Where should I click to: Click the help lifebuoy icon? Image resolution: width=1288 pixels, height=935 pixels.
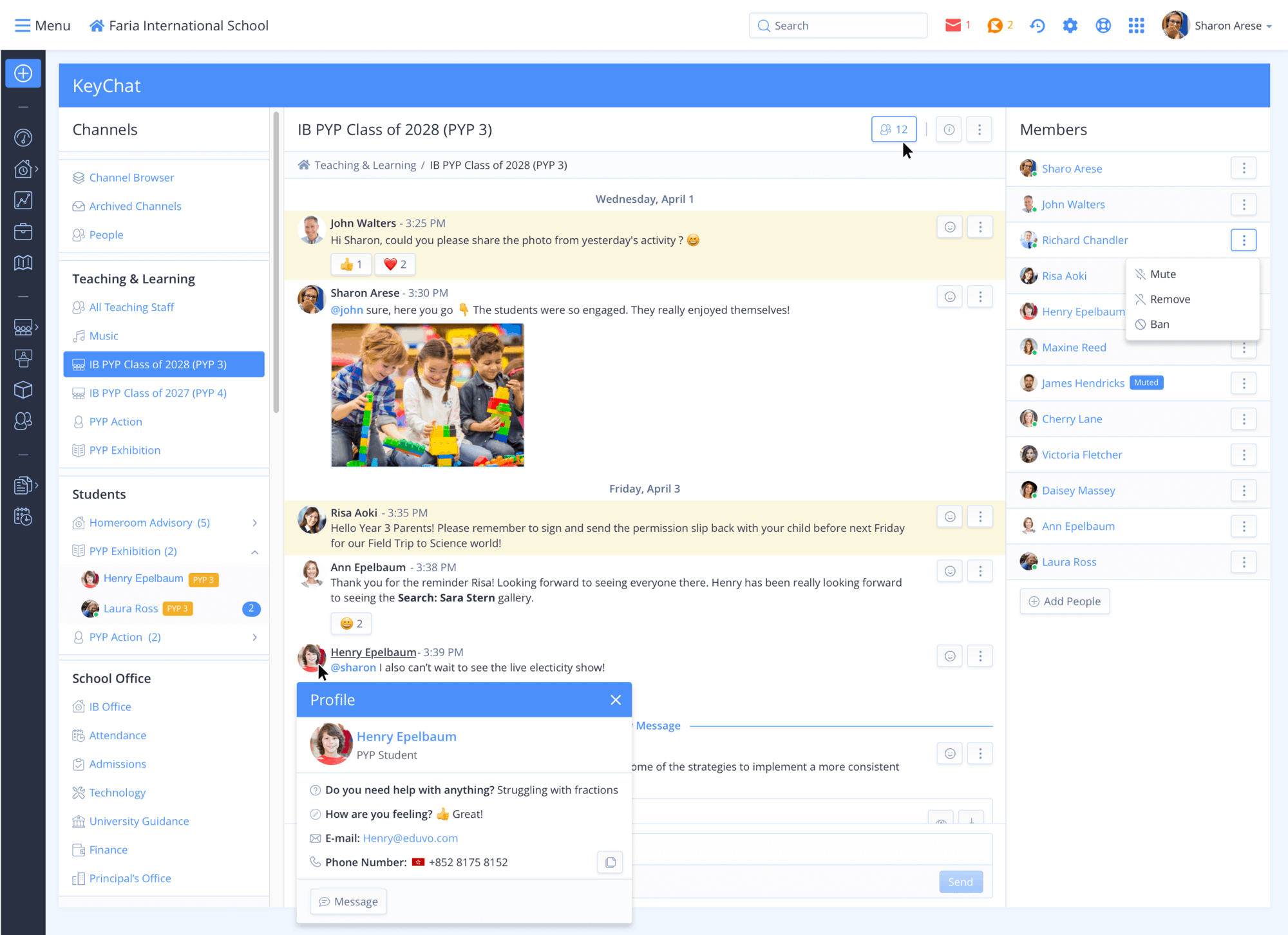[x=1103, y=26]
